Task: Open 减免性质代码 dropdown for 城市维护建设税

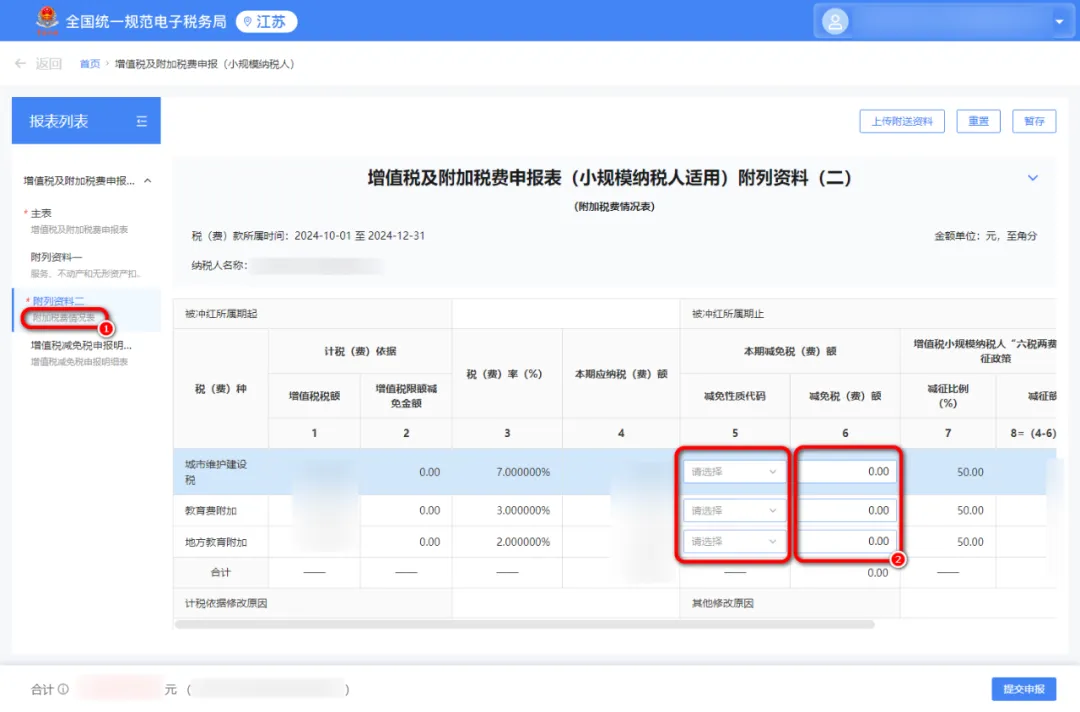Action: click(x=734, y=472)
